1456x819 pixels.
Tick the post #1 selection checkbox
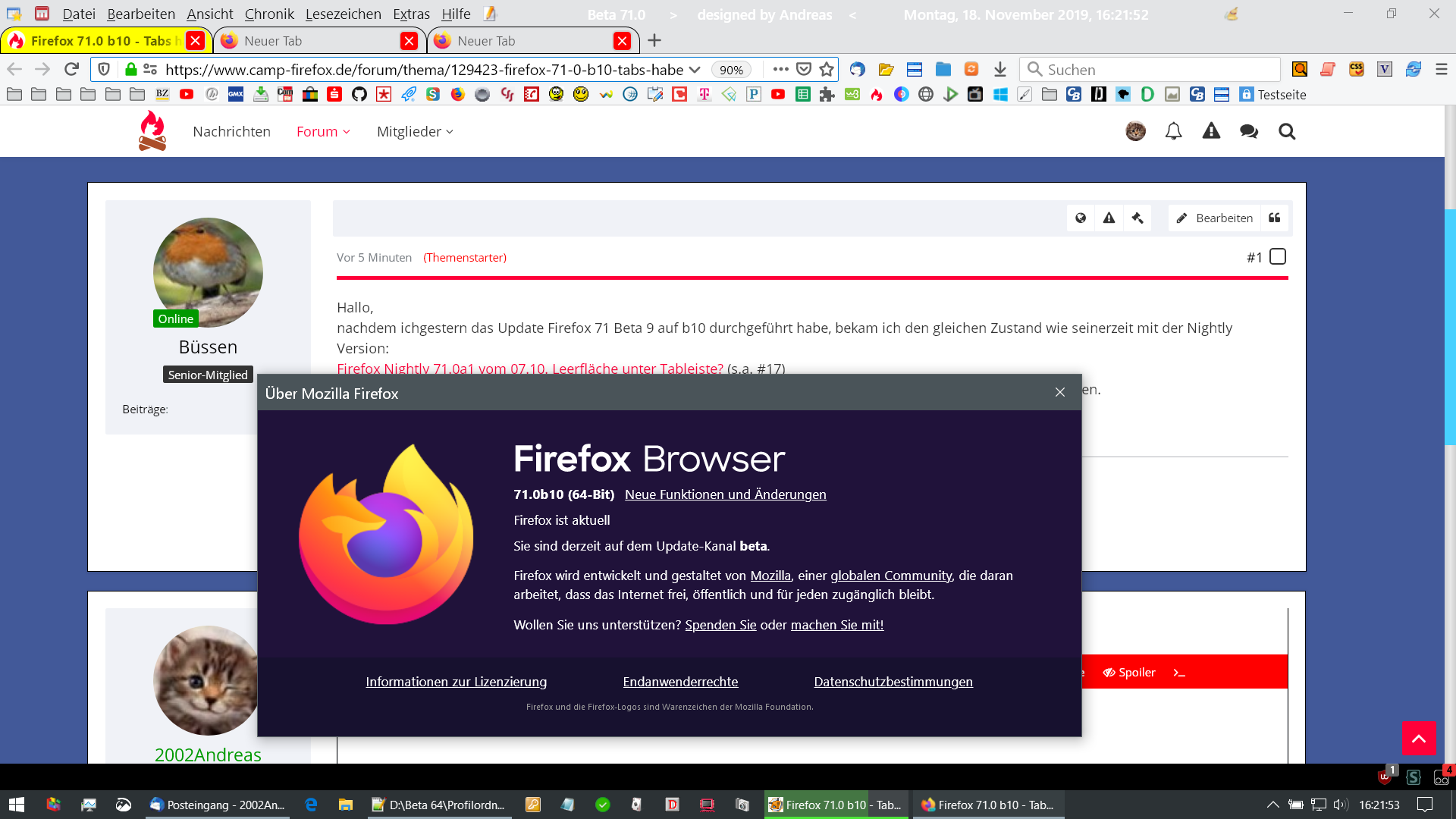point(1278,257)
